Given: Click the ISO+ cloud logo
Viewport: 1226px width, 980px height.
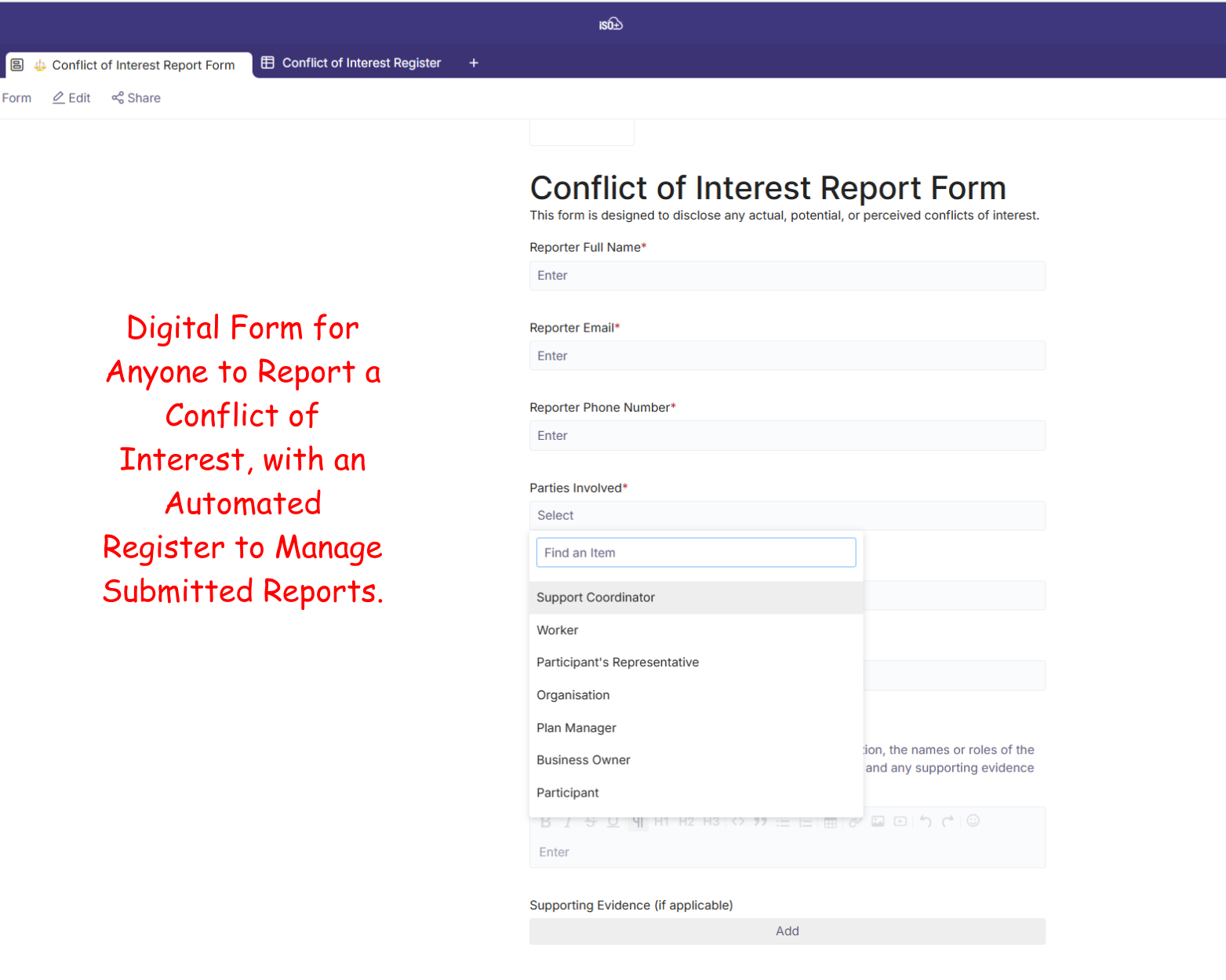Looking at the screenshot, I should (x=610, y=24).
